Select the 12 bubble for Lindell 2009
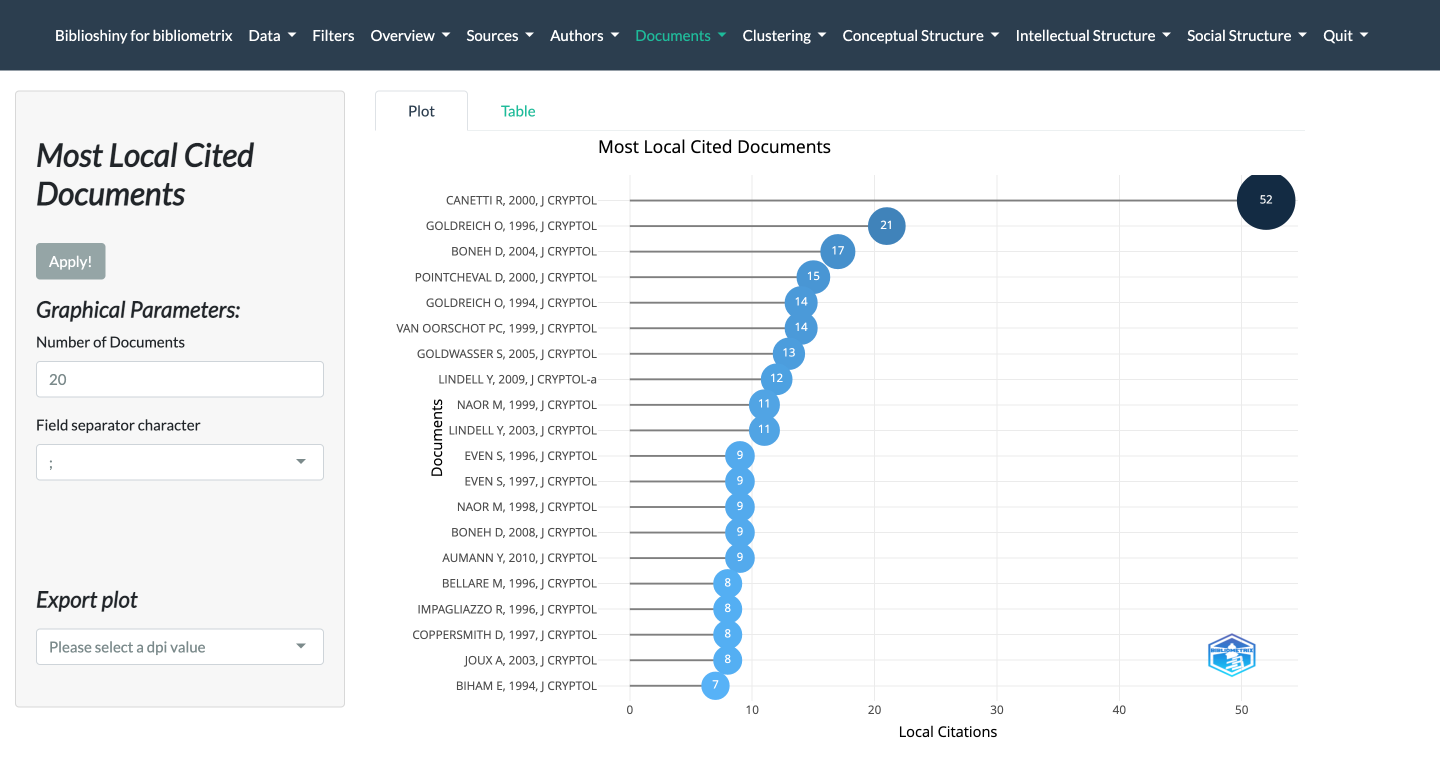Viewport: 1440px width, 763px height. point(776,379)
